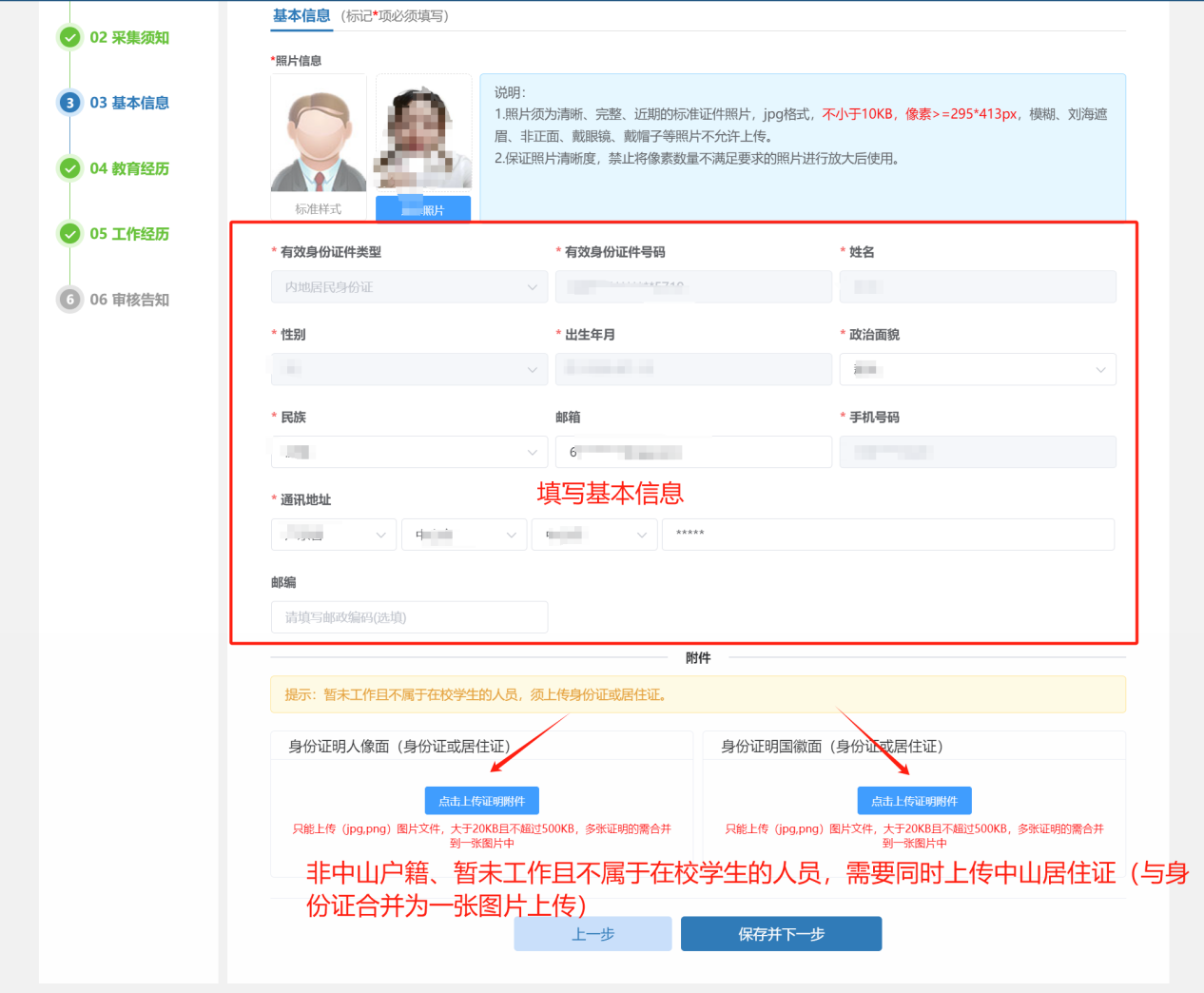Image resolution: width=1204 pixels, height=993 pixels.
Task: Open the 03 基本信息 step
Action: pyautogui.click(x=129, y=103)
